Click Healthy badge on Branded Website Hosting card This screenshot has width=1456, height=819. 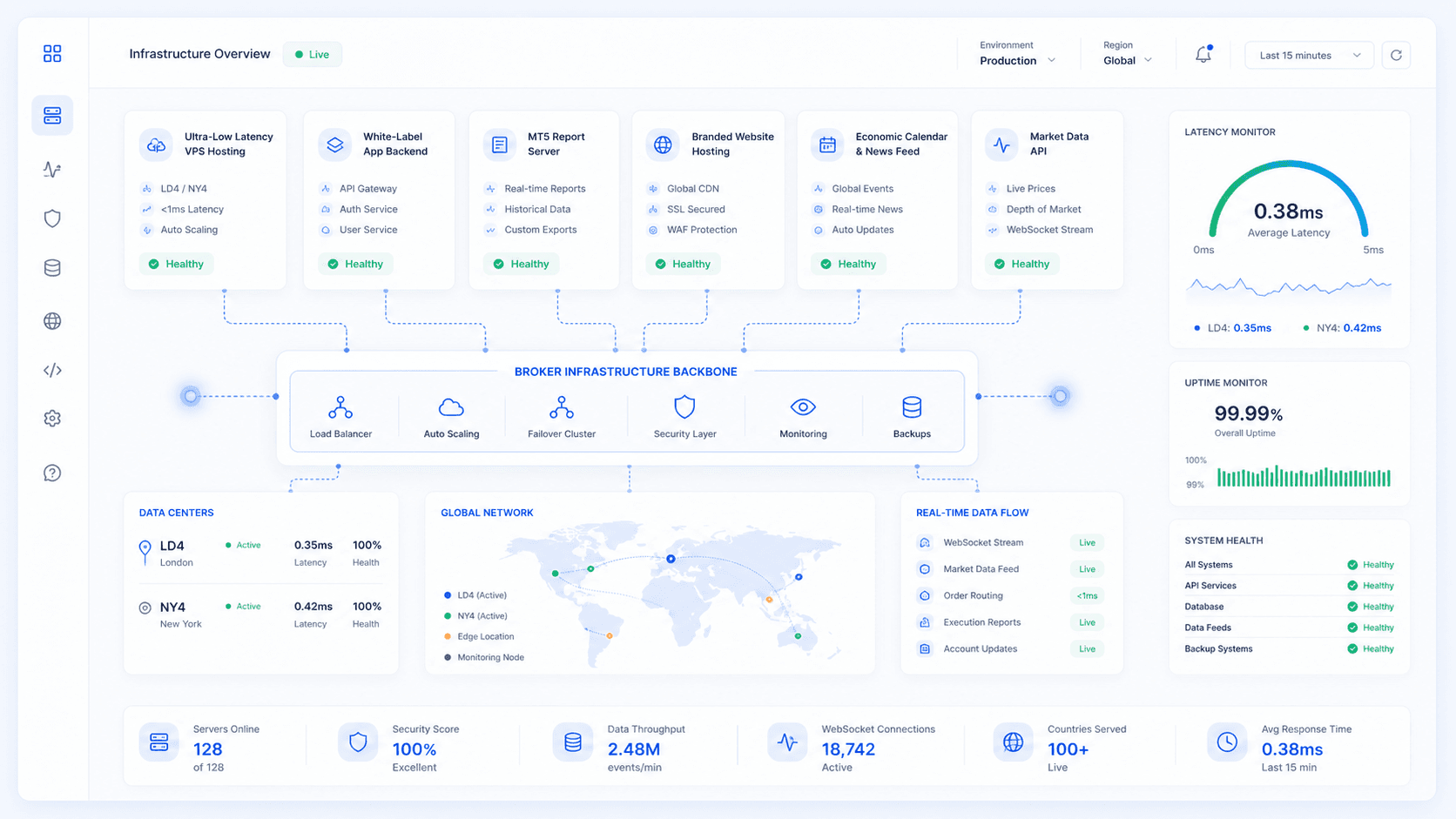pyautogui.click(x=683, y=264)
